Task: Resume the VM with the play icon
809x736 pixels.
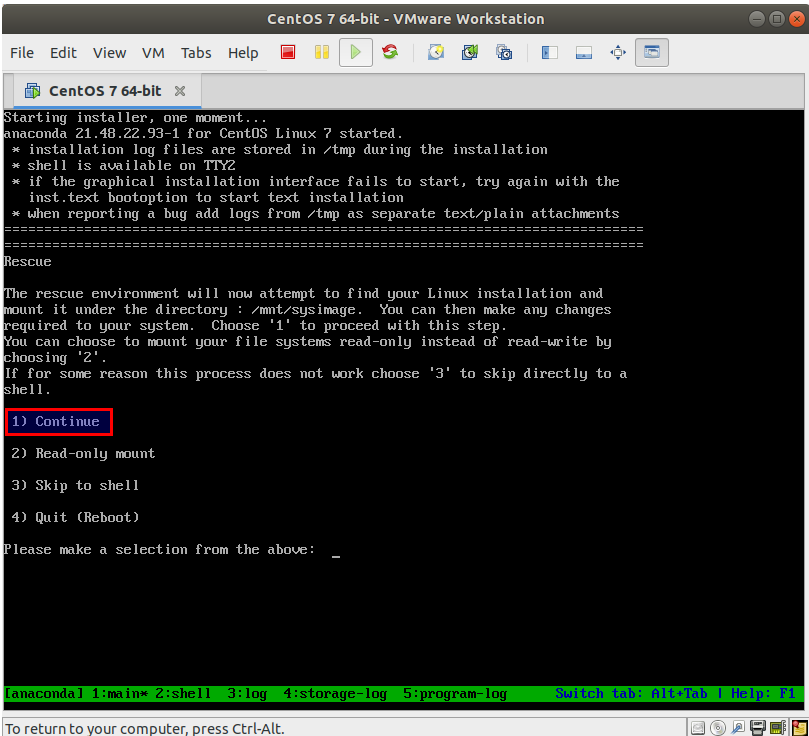Action: (x=356, y=54)
